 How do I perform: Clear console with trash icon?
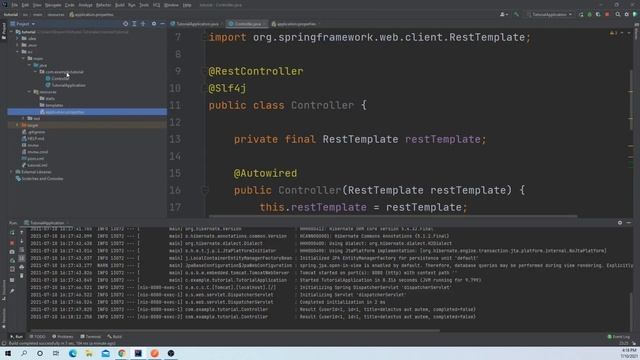(x=22, y=276)
